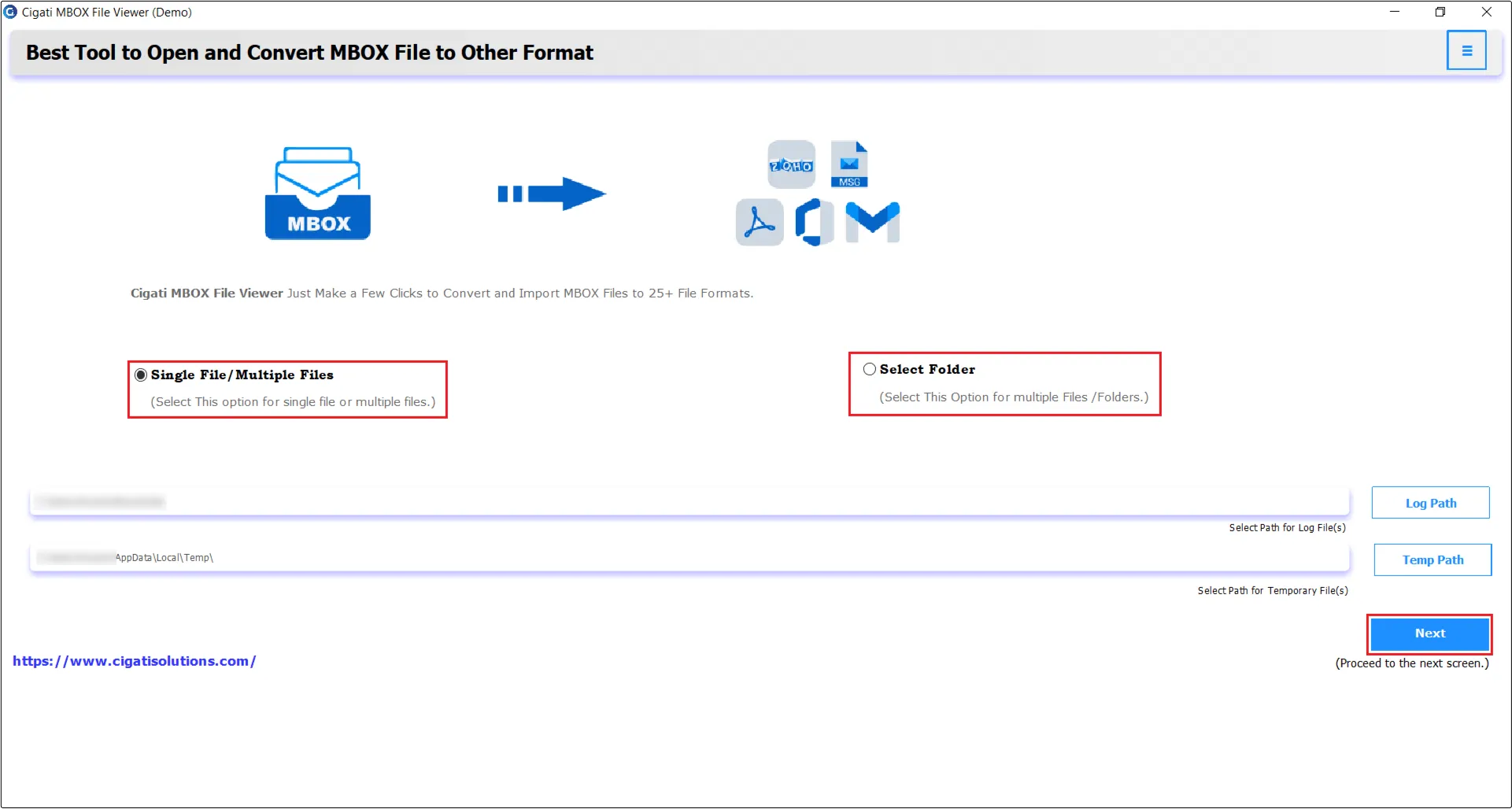Select Single File/Multiple Files radio option
This screenshot has width=1512, height=809.
(141, 375)
